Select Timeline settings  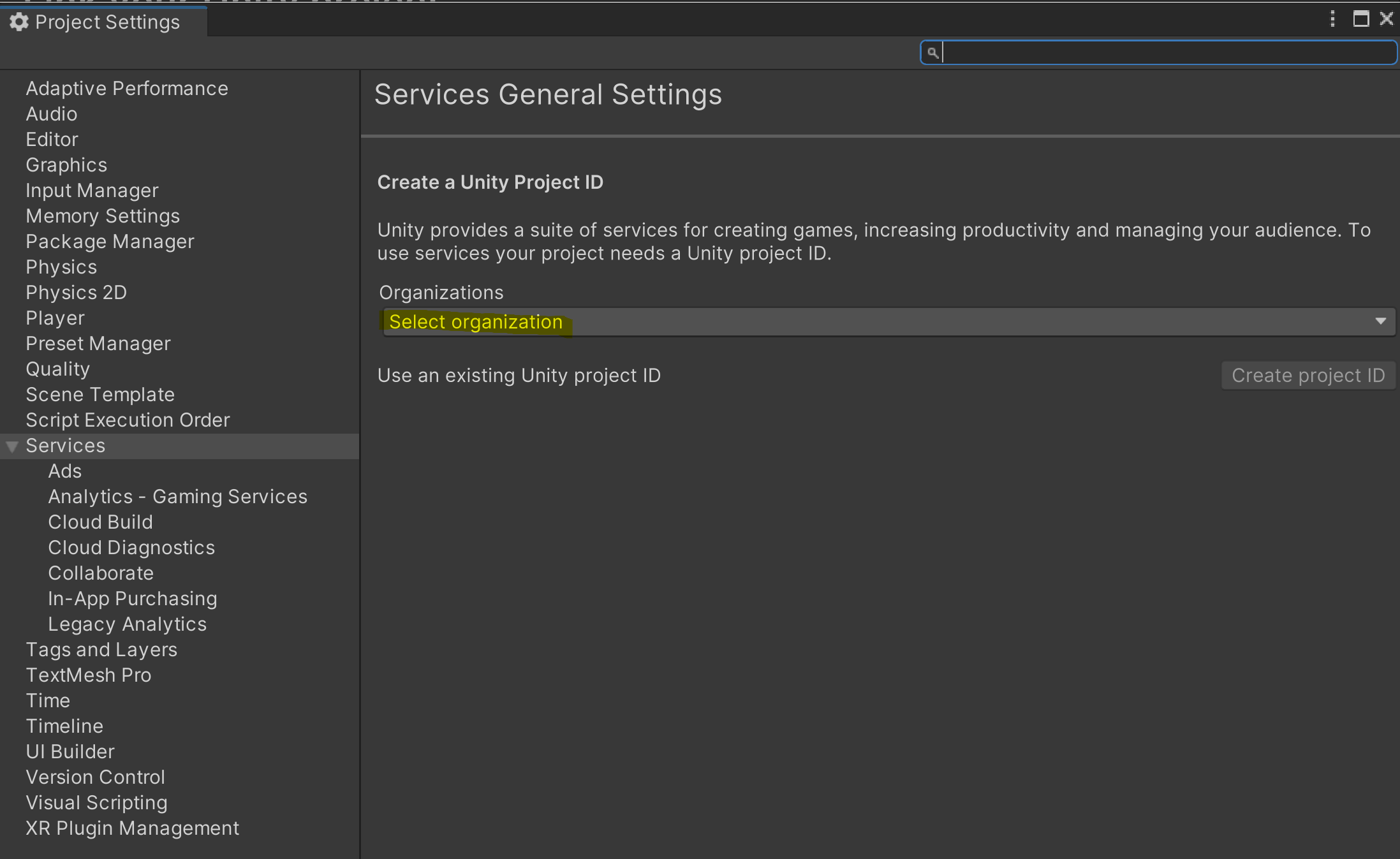click(x=64, y=726)
